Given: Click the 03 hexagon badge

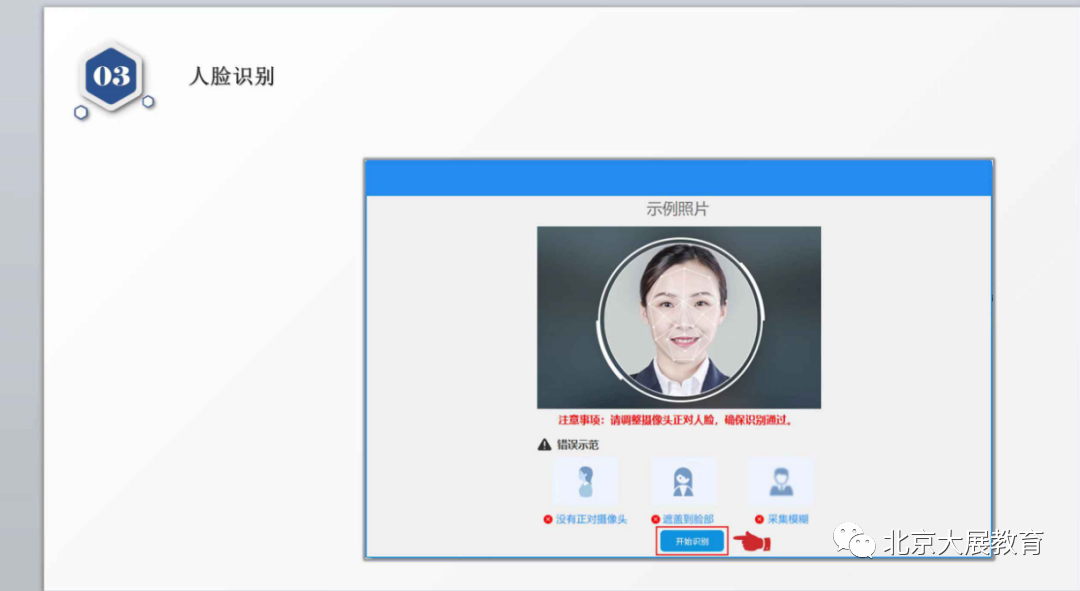Looking at the screenshot, I should point(111,78).
